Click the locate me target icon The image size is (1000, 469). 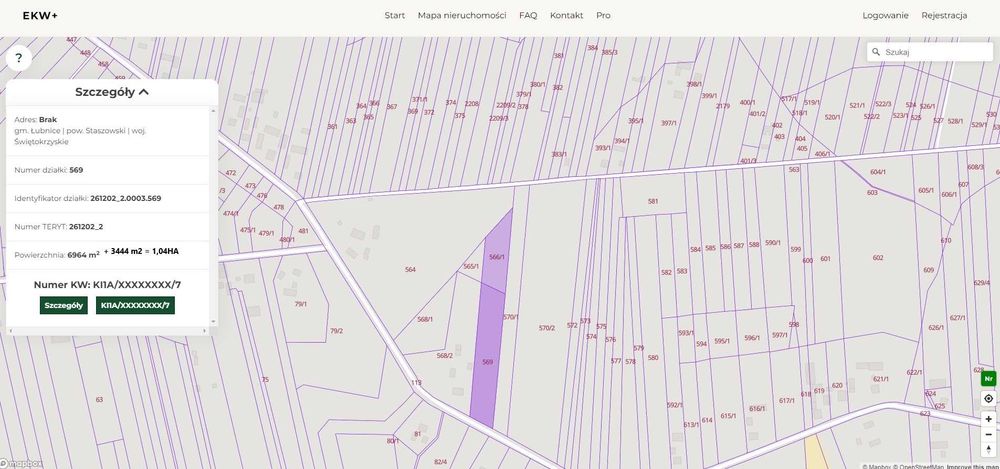989,398
